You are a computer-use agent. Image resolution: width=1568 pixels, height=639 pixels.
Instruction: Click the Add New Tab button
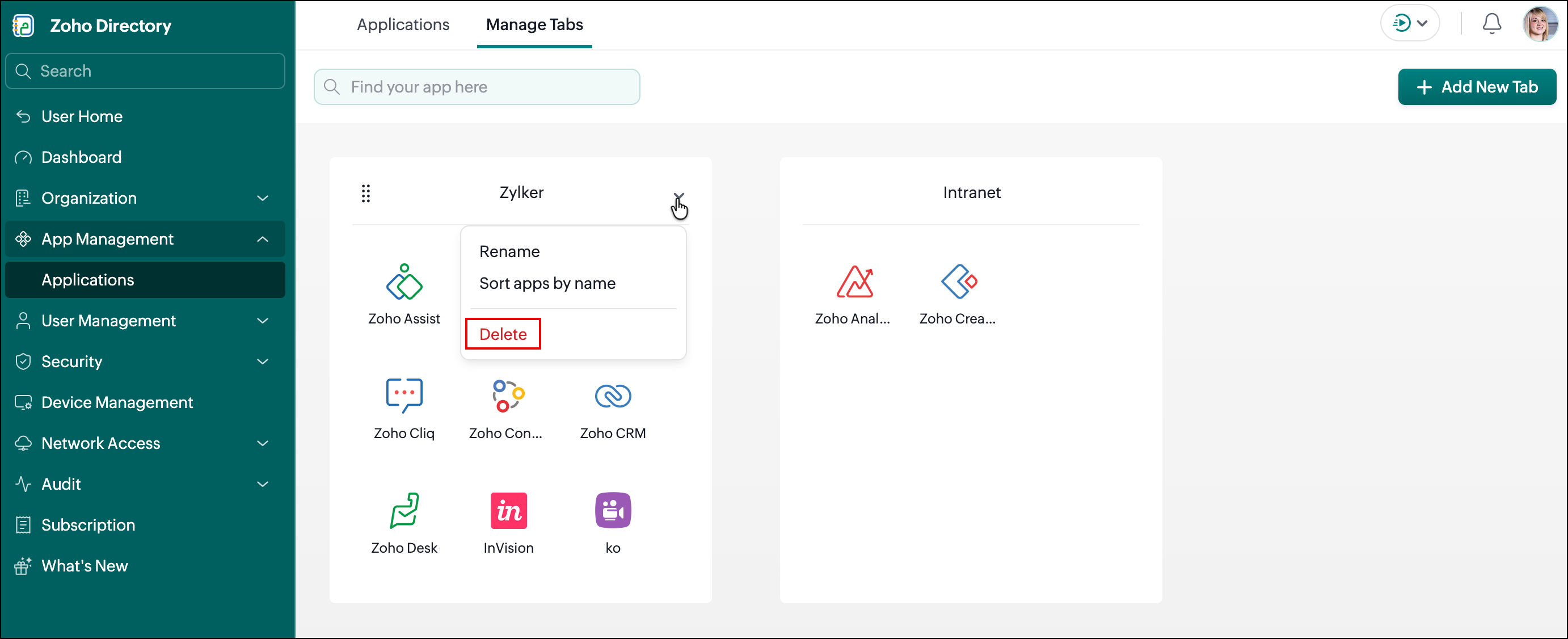(x=1477, y=86)
